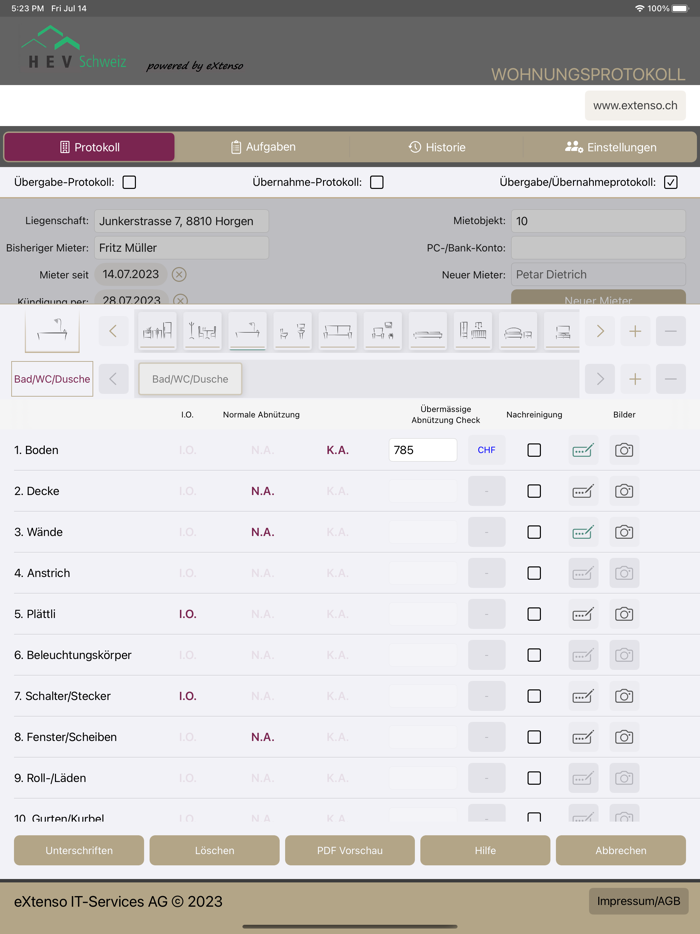This screenshot has width=700, height=934.
Task: Tick Nachreinigung for Plättli
Action: (534, 614)
